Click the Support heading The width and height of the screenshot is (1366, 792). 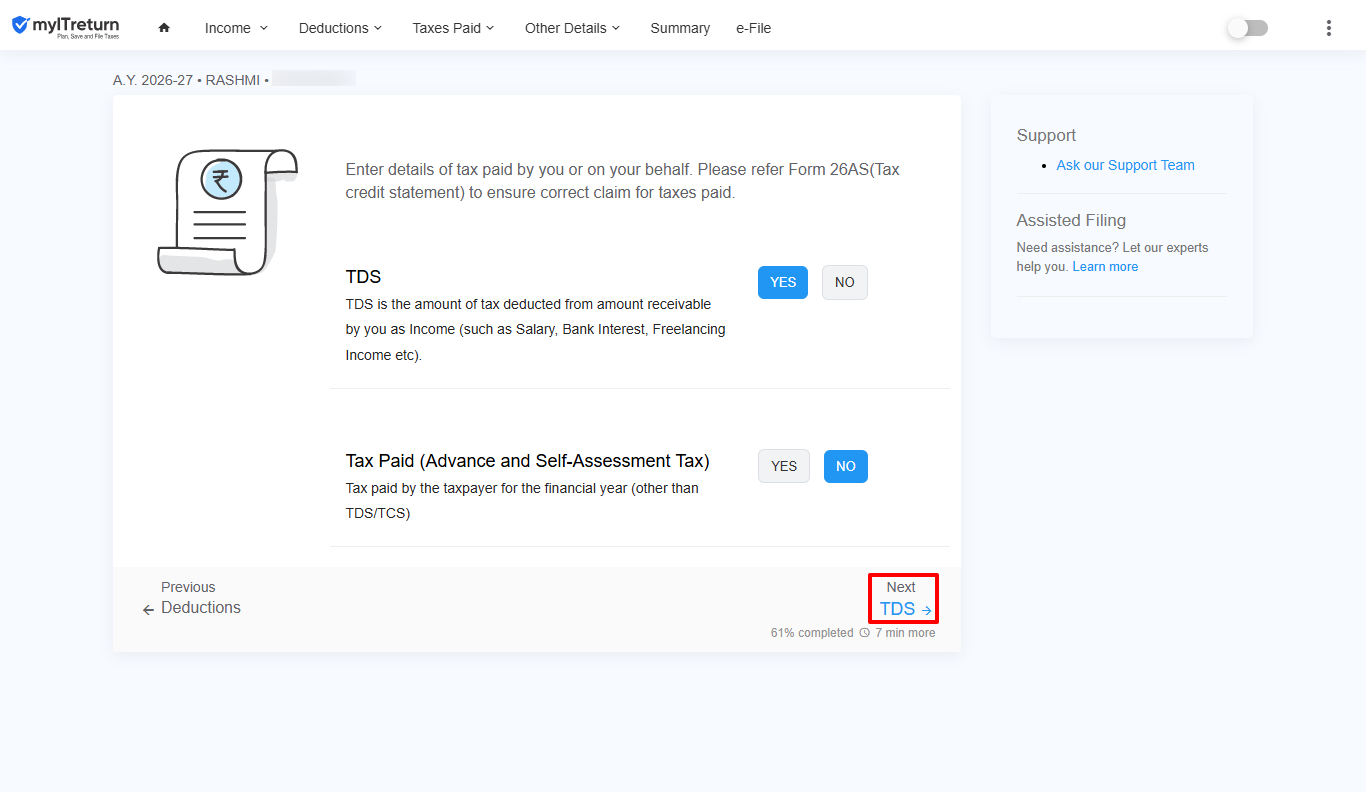1046,135
